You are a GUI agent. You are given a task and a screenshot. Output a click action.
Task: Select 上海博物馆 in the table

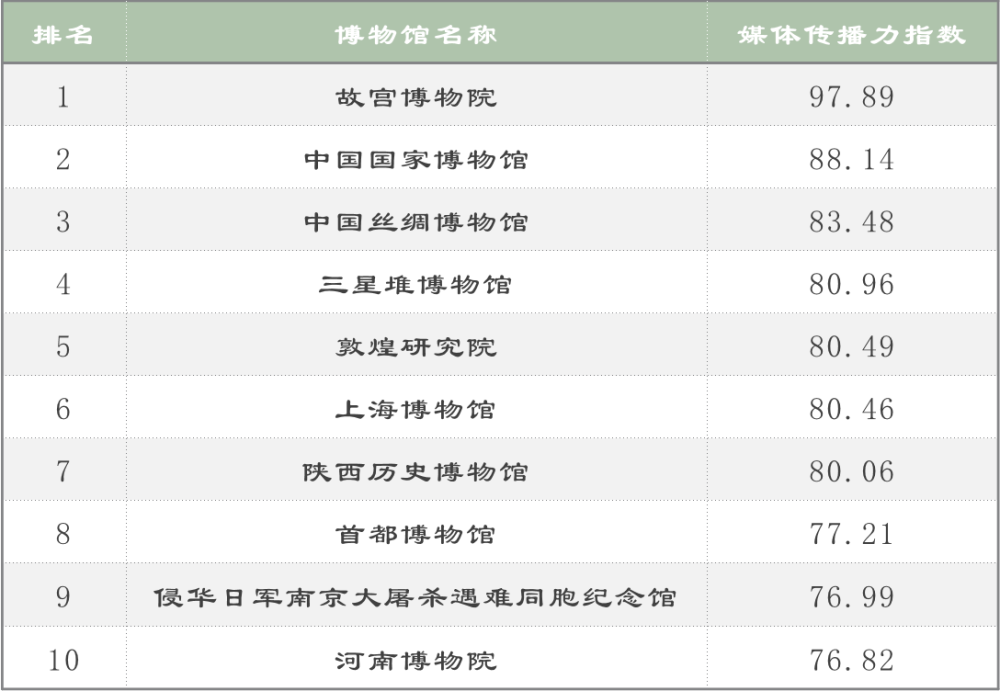tap(416, 410)
